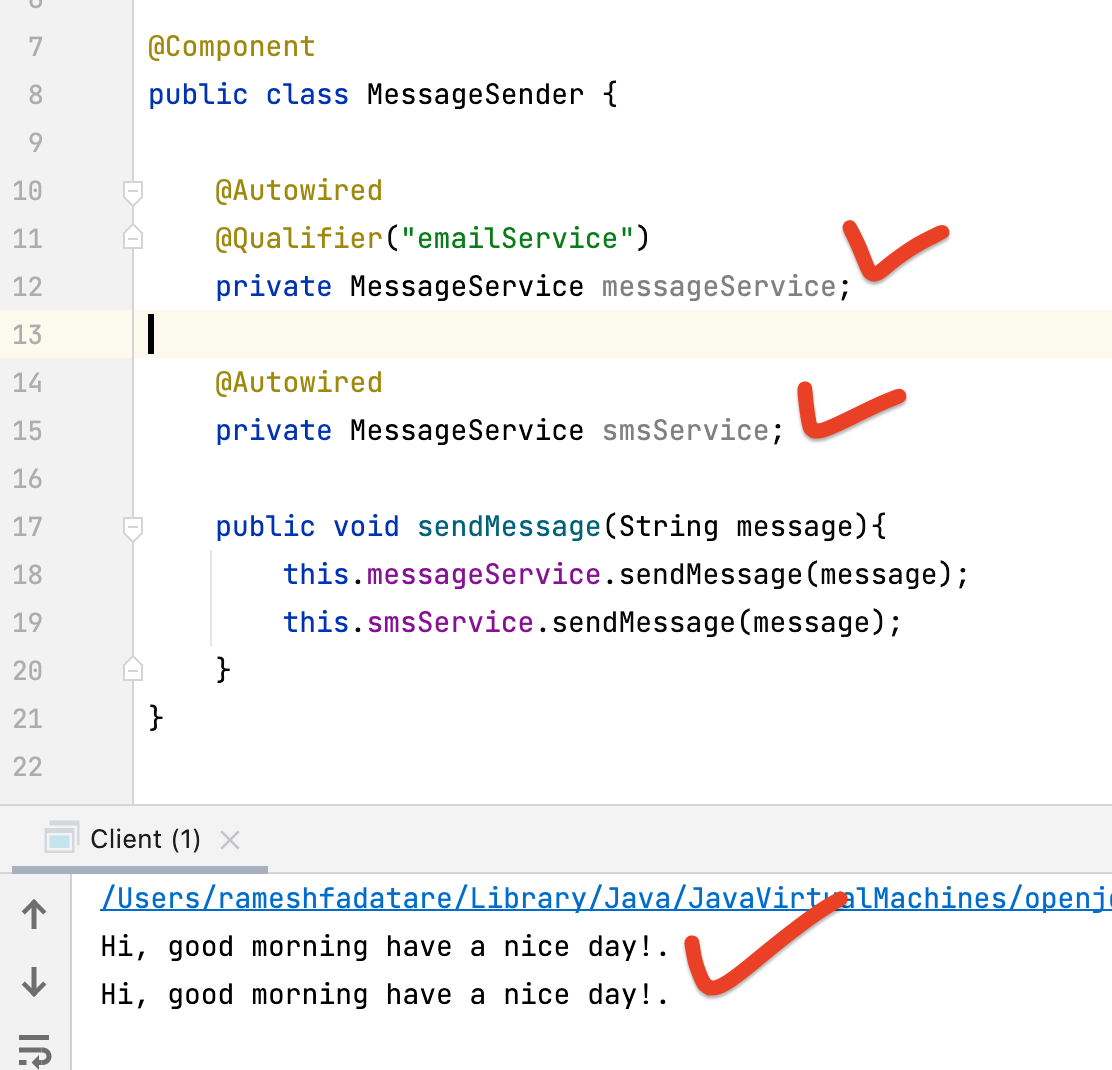Click the down arrow in the console
This screenshot has height=1070, width=1112.
pyautogui.click(x=34, y=982)
